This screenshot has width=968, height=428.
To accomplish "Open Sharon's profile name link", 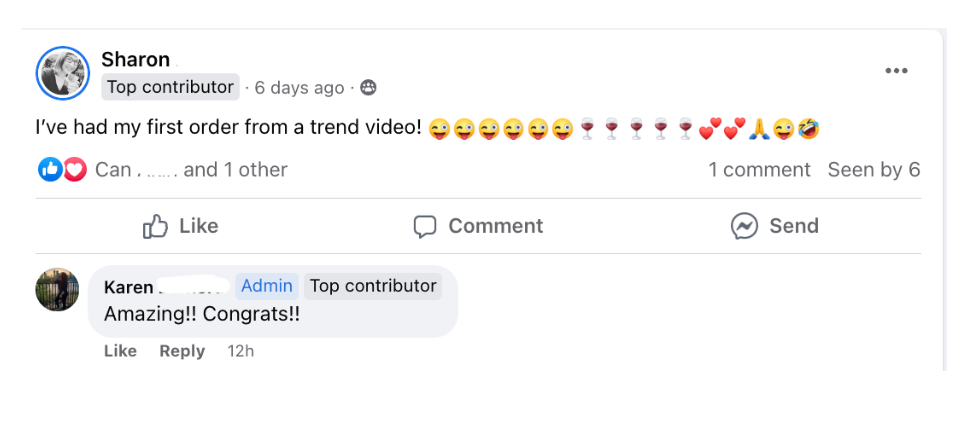I will tap(135, 59).
